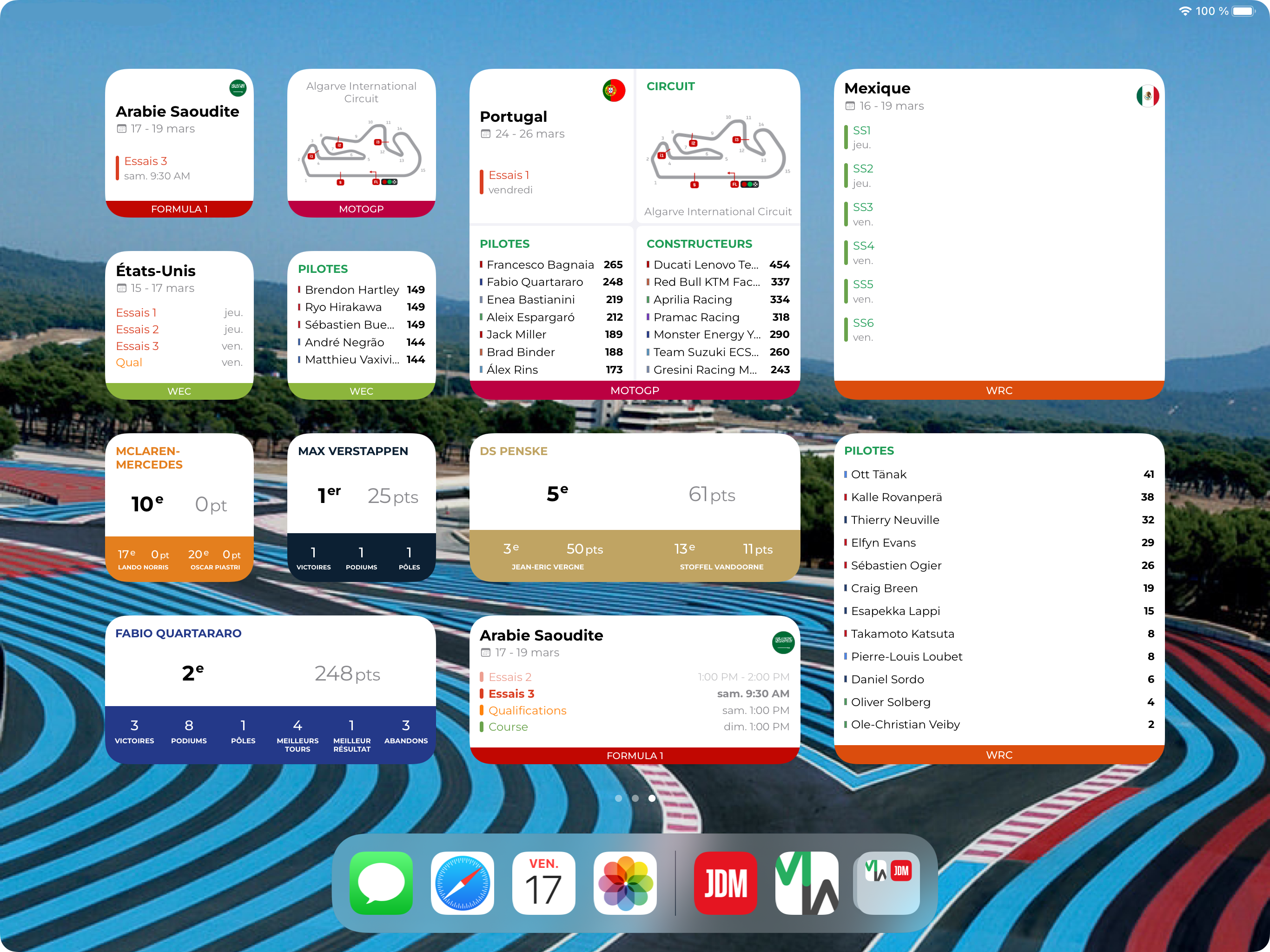This screenshot has width=1270, height=952.
Task: Tap calendar icon beside 16 - 19 mars
Action: coord(850,106)
